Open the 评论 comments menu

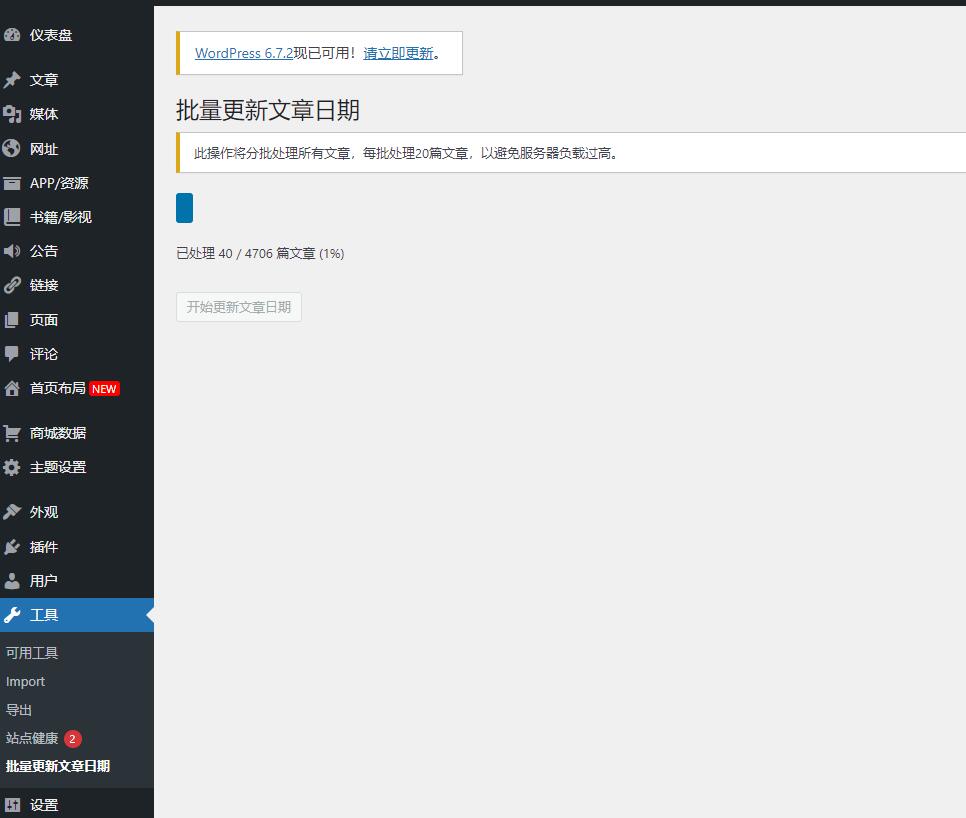point(44,354)
